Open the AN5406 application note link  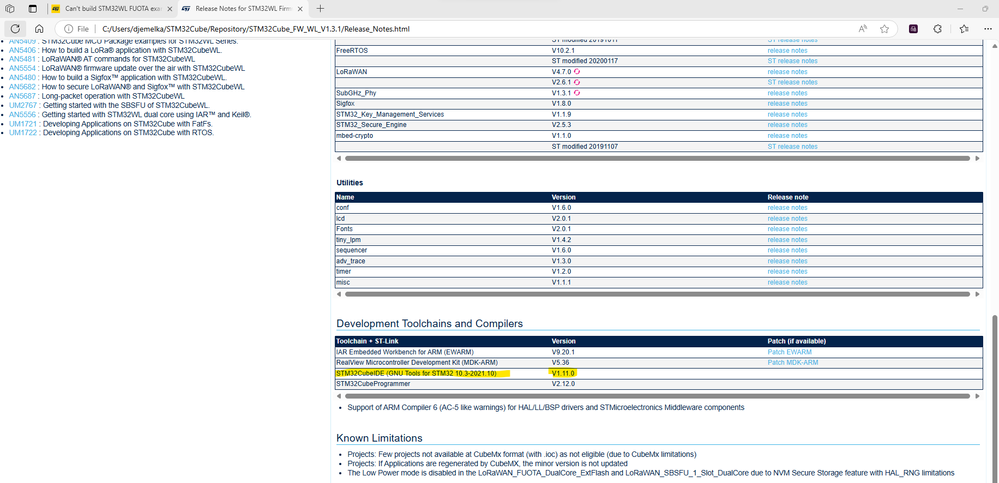coord(24,50)
